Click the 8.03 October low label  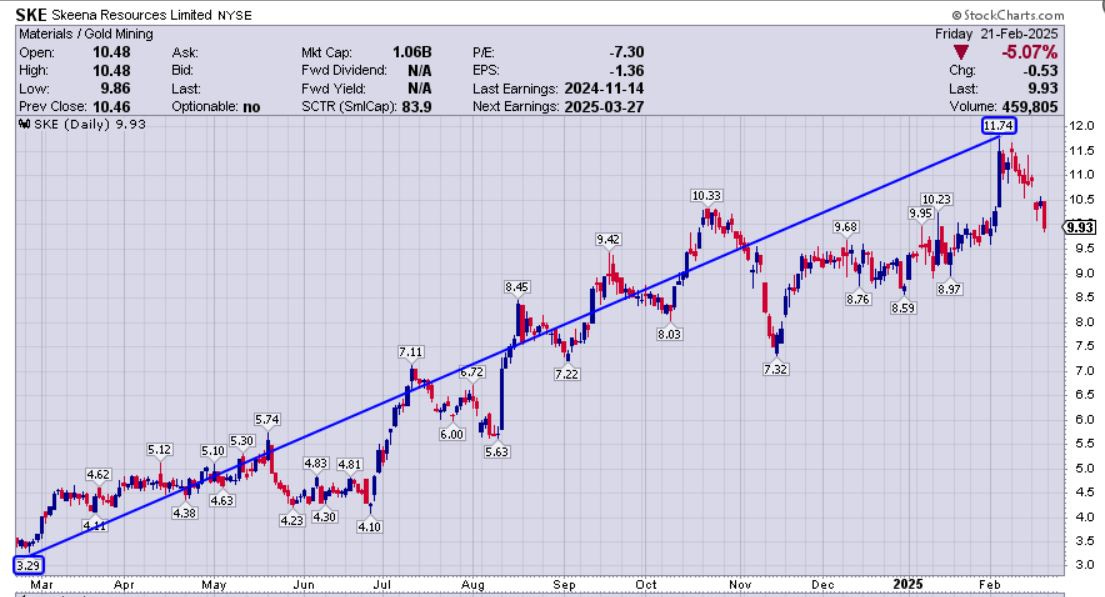click(669, 334)
